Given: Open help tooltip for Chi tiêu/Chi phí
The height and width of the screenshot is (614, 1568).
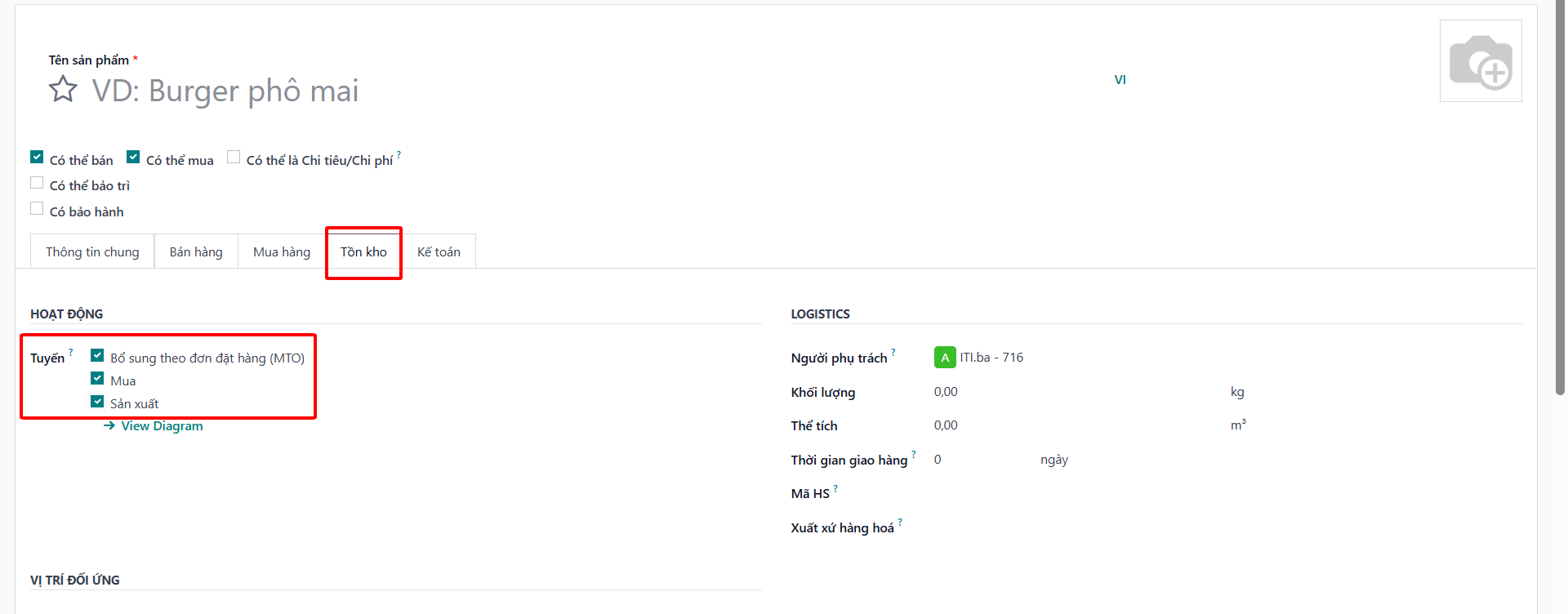Looking at the screenshot, I should click(x=399, y=155).
